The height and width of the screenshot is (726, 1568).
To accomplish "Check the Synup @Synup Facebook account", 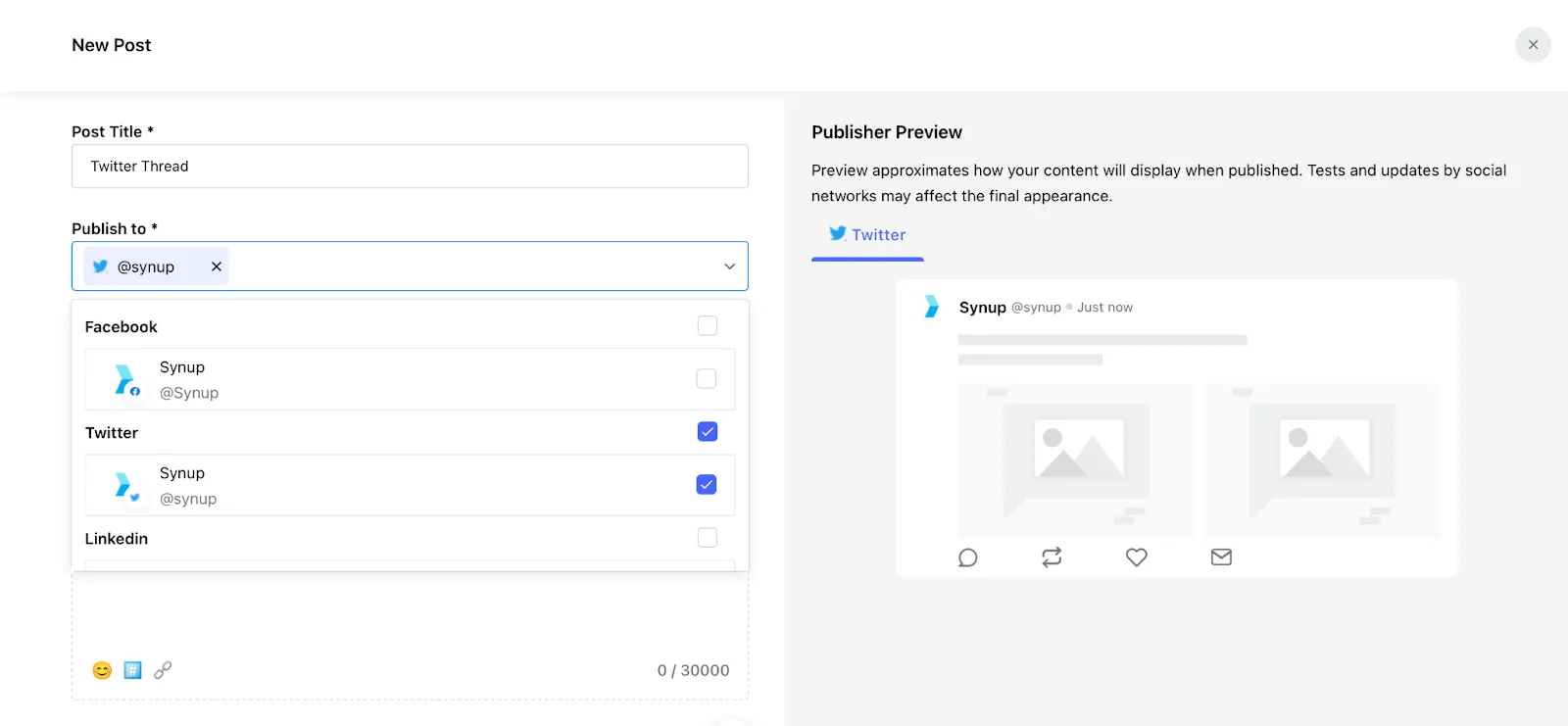I will pos(707,378).
